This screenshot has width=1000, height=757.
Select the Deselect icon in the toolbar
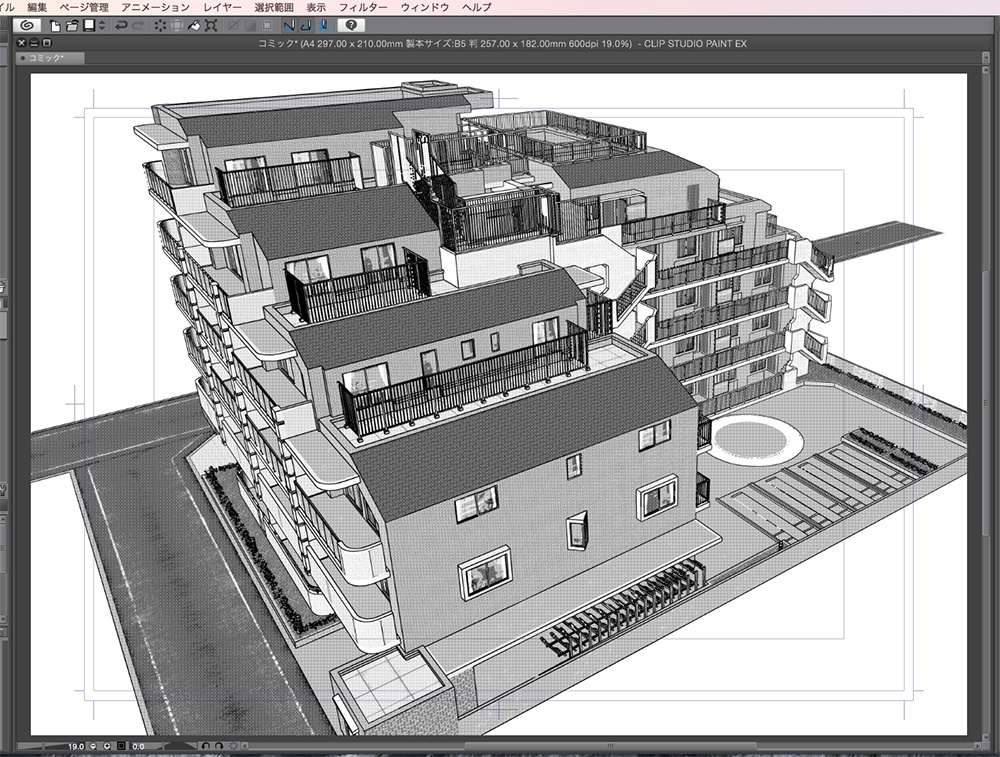pos(159,24)
